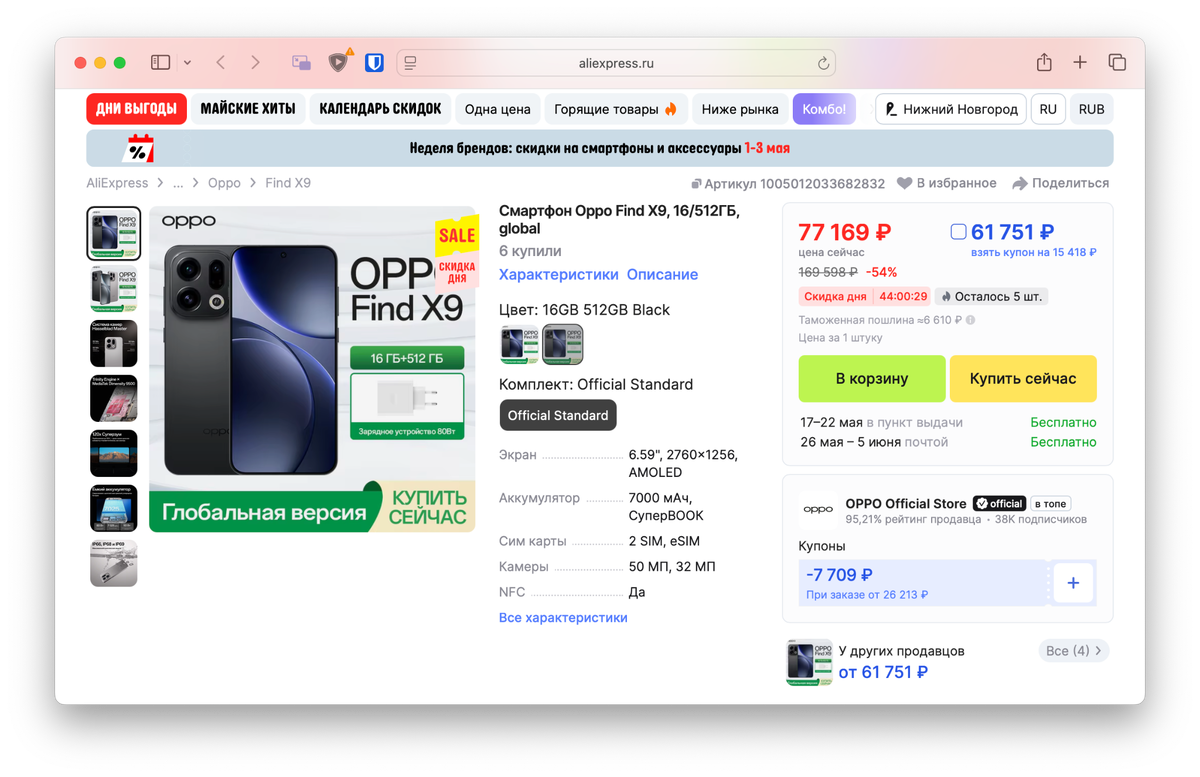Open the Неделя брендов banner
Image resolution: width=1200 pixels, height=777 pixels.
(x=600, y=148)
